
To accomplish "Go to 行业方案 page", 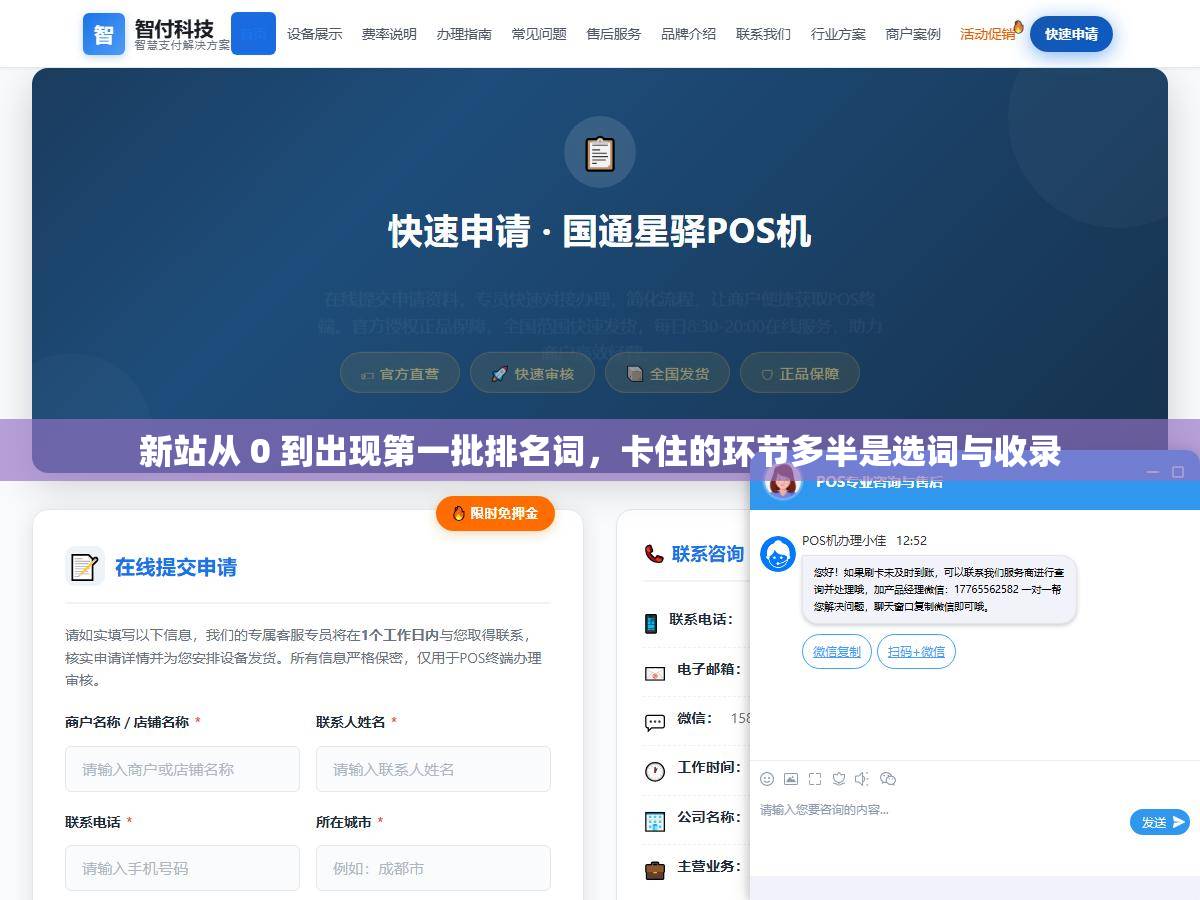I will (838, 34).
